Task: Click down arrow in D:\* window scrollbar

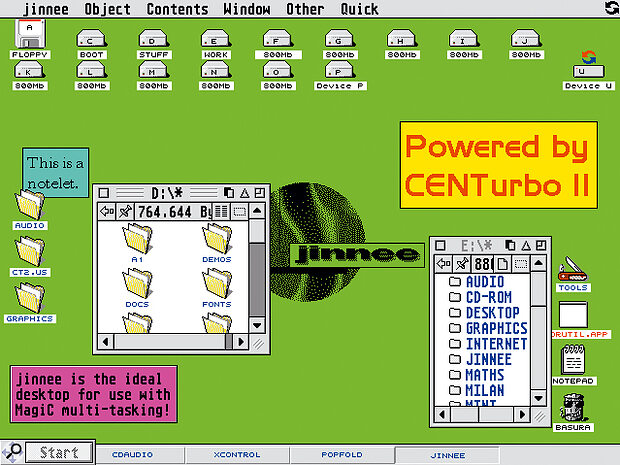Action: pos(257,325)
